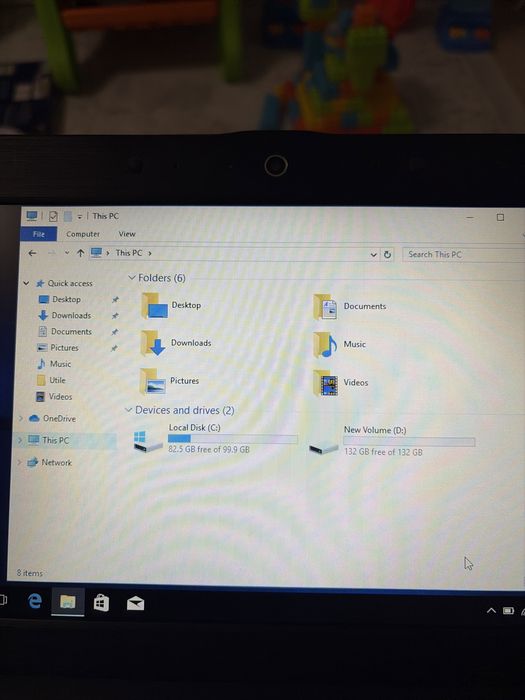Image resolution: width=525 pixels, height=700 pixels.
Task: Click the Forward arrow in navigation bar
Action: pos(52,253)
